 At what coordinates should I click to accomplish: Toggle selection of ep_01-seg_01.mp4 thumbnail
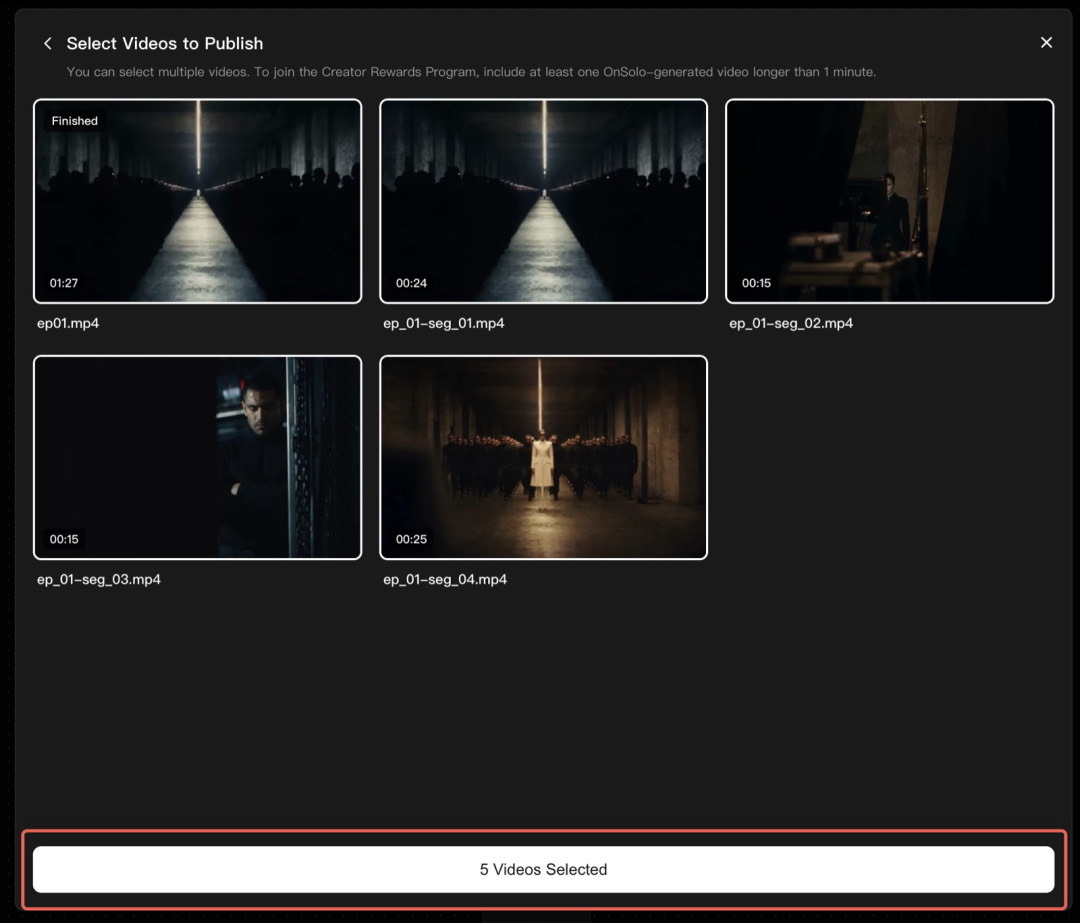[x=543, y=201]
